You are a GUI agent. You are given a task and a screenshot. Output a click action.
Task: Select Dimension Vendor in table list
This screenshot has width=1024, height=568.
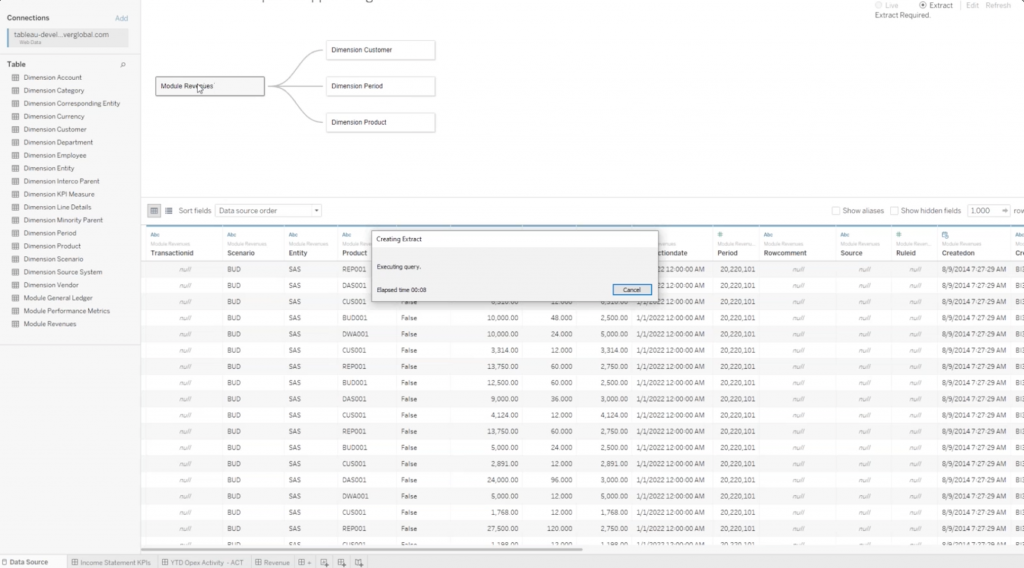click(x=54, y=285)
